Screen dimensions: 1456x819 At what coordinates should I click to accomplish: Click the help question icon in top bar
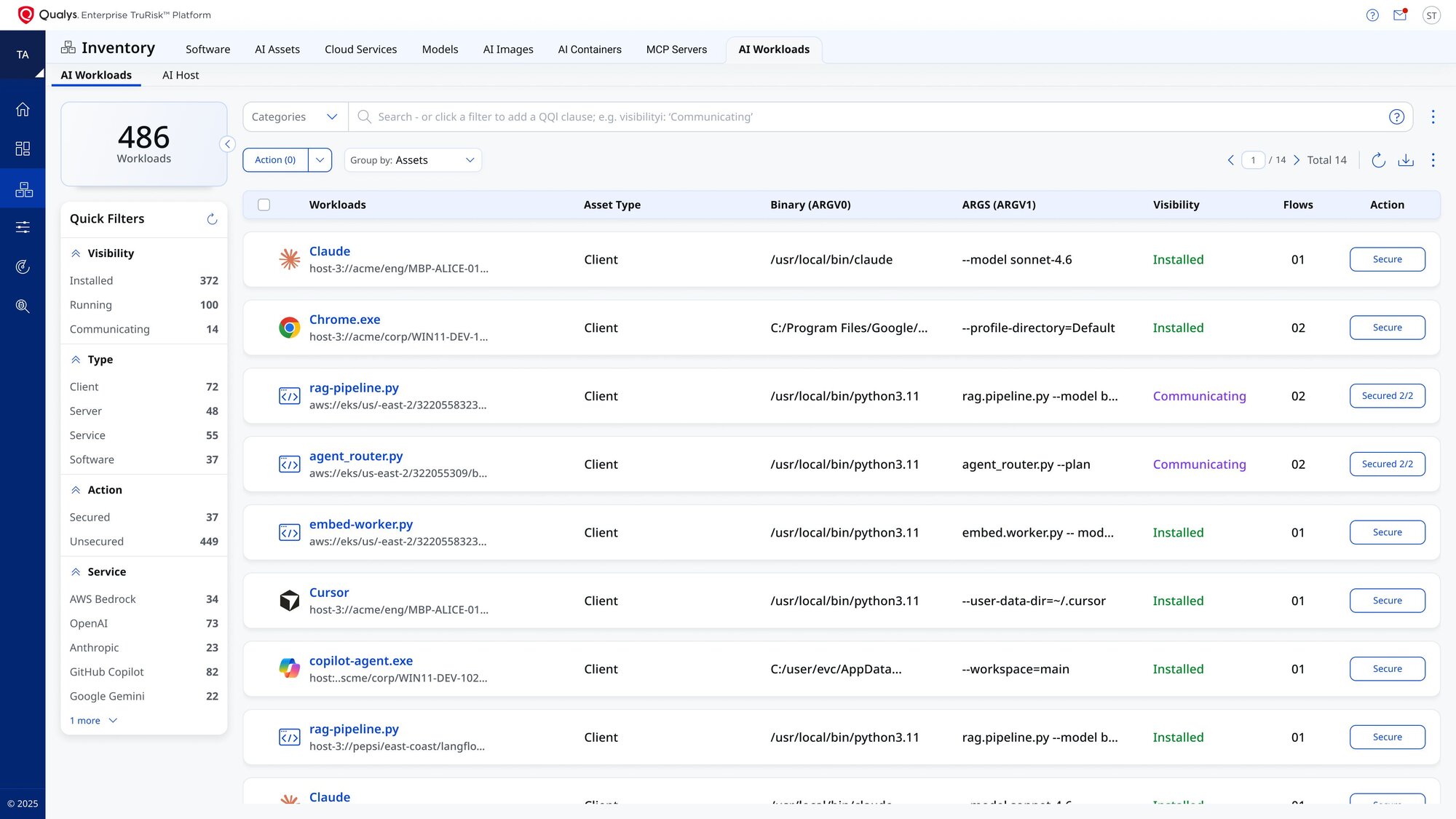[1372, 15]
